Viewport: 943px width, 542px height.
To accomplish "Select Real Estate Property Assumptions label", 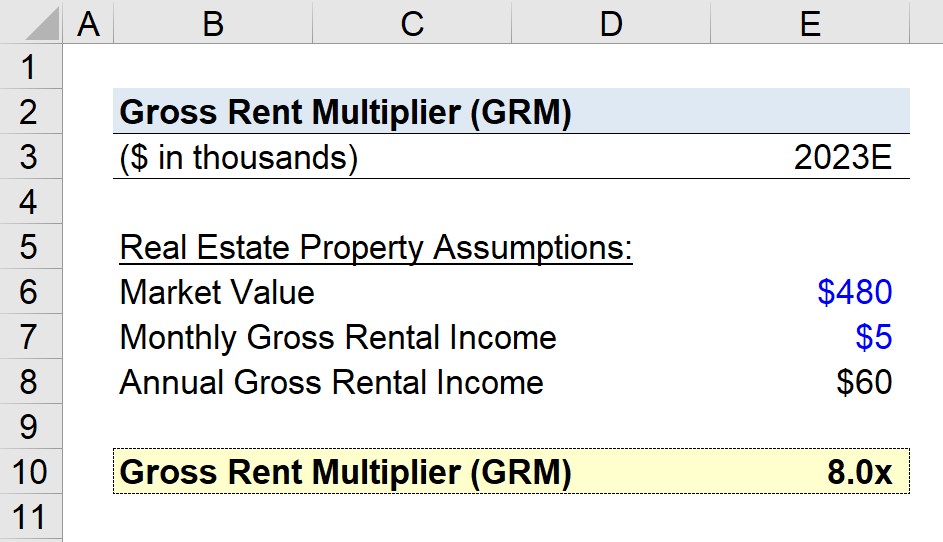I will [x=376, y=247].
